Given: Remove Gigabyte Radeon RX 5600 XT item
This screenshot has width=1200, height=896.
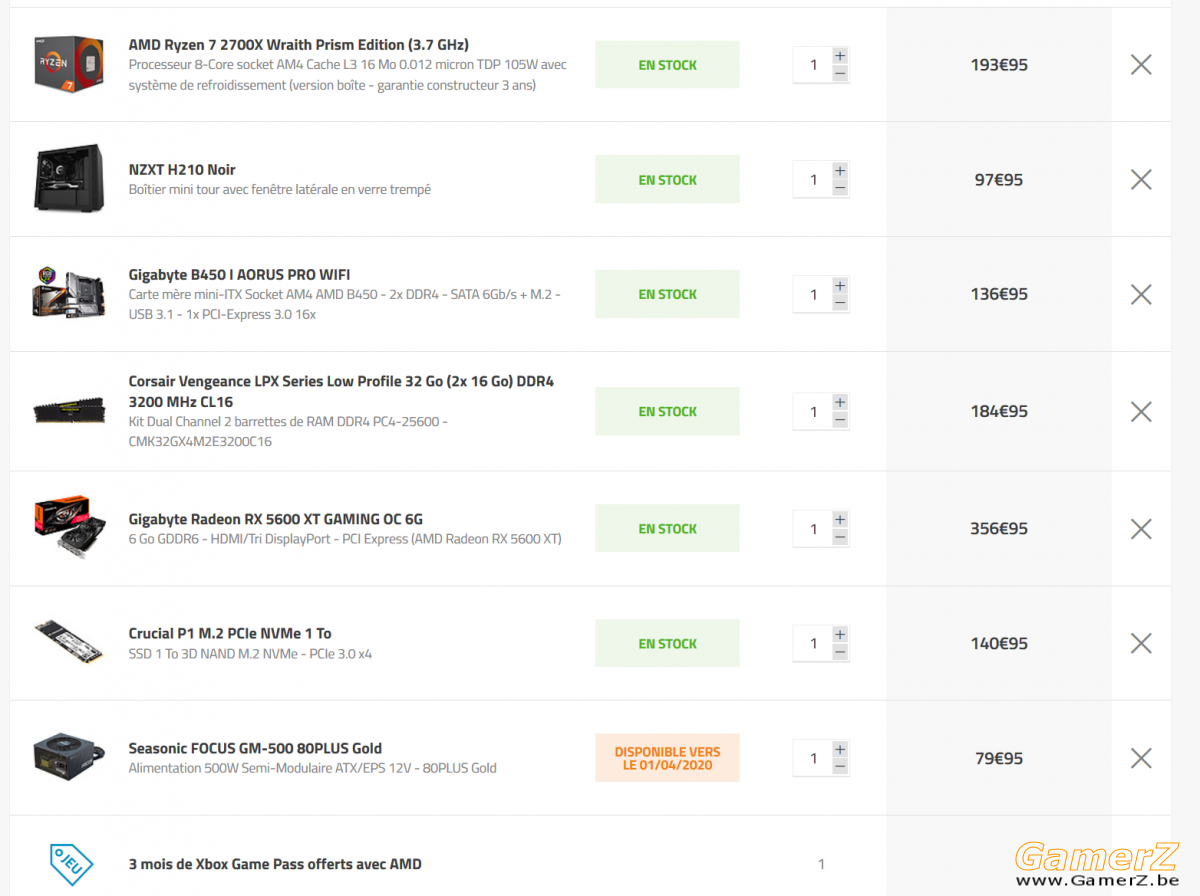Looking at the screenshot, I should tap(1141, 529).
